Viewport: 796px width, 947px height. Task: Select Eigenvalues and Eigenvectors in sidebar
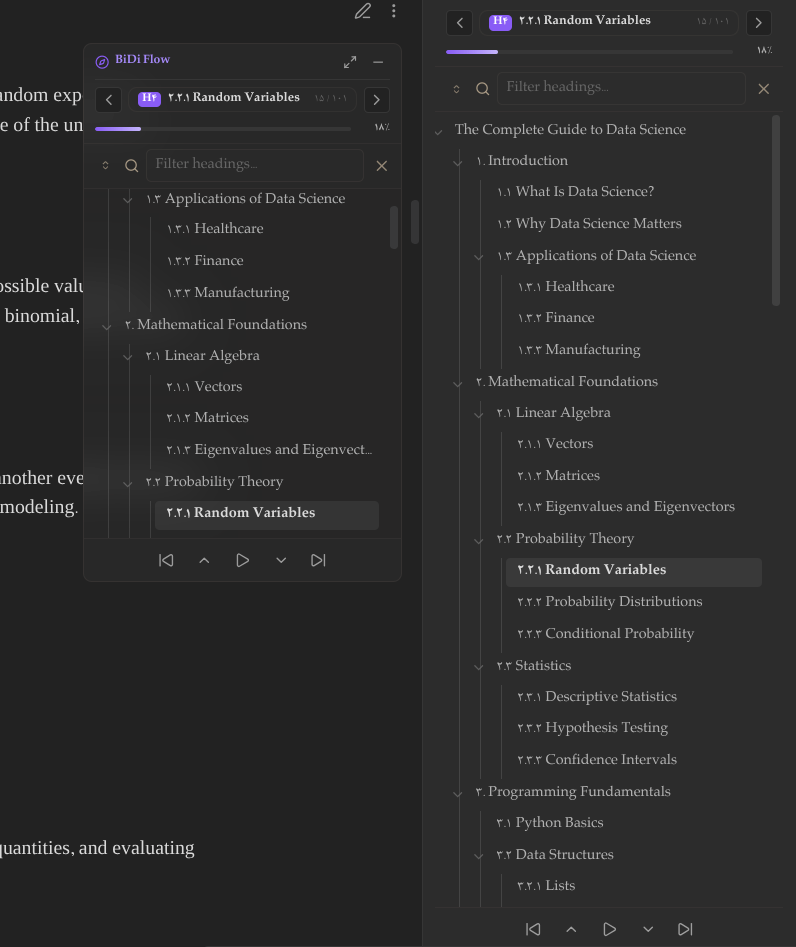coord(626,507)
